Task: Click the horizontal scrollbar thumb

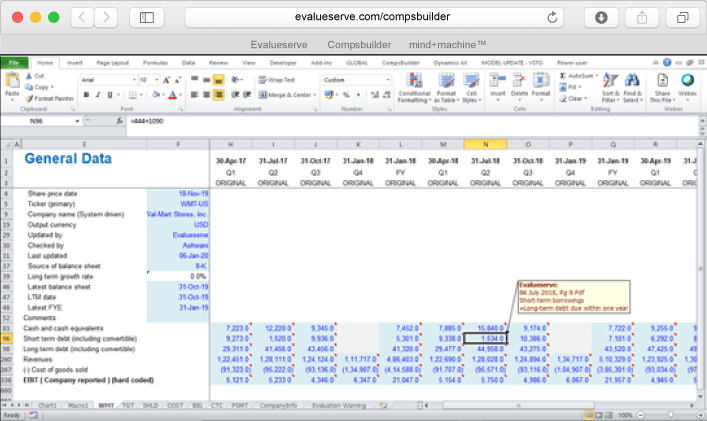Action: coord(519,405)
